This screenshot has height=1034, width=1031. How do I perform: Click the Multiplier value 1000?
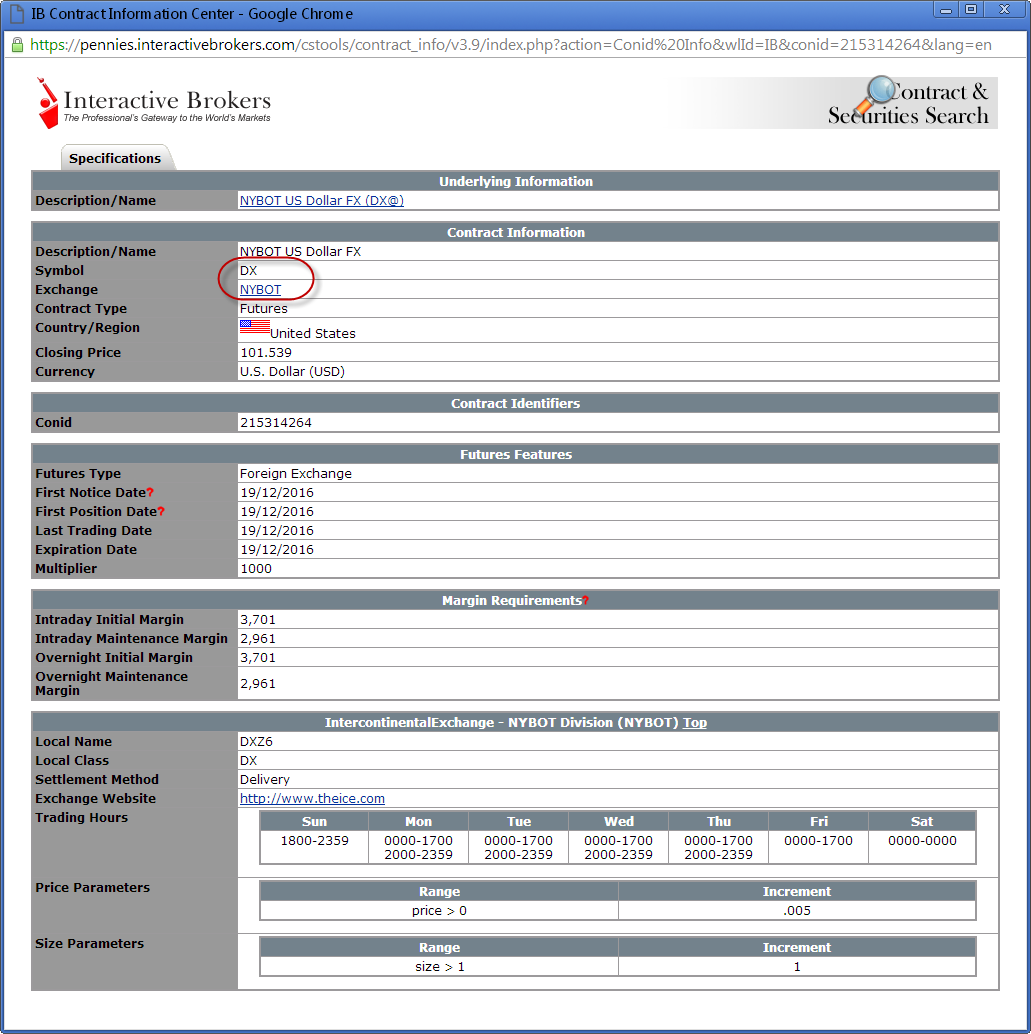(x=256, y=568)
